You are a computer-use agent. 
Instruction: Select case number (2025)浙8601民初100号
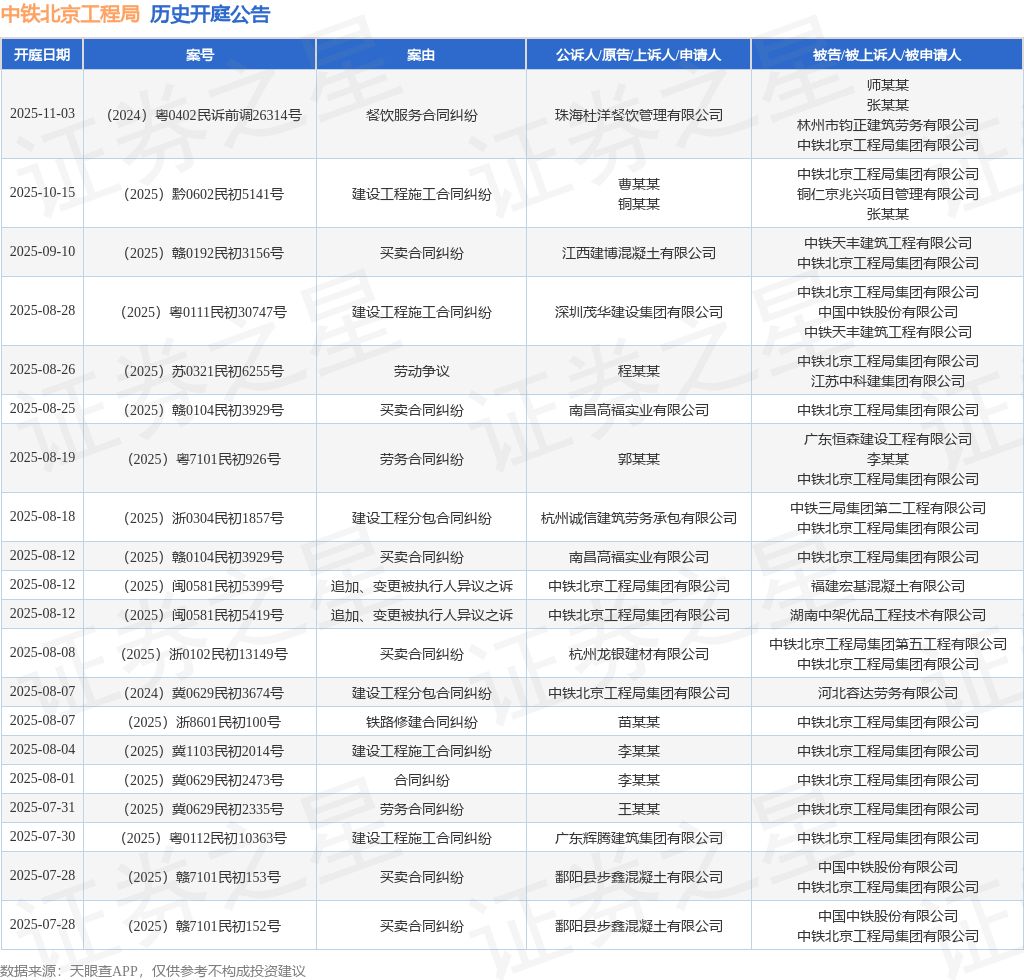coord(204,722)
